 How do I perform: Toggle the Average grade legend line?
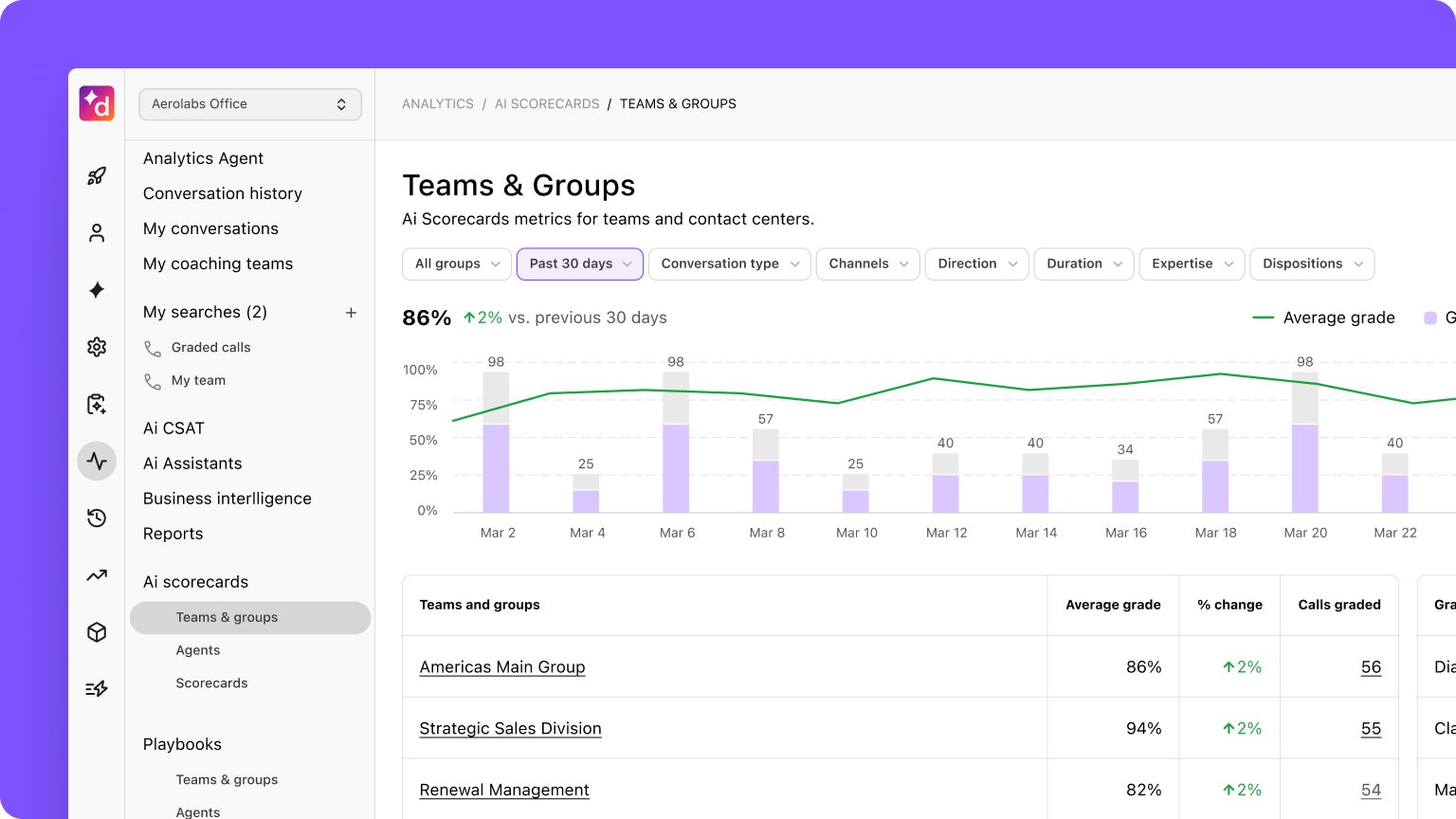[x=1323, y=318]
